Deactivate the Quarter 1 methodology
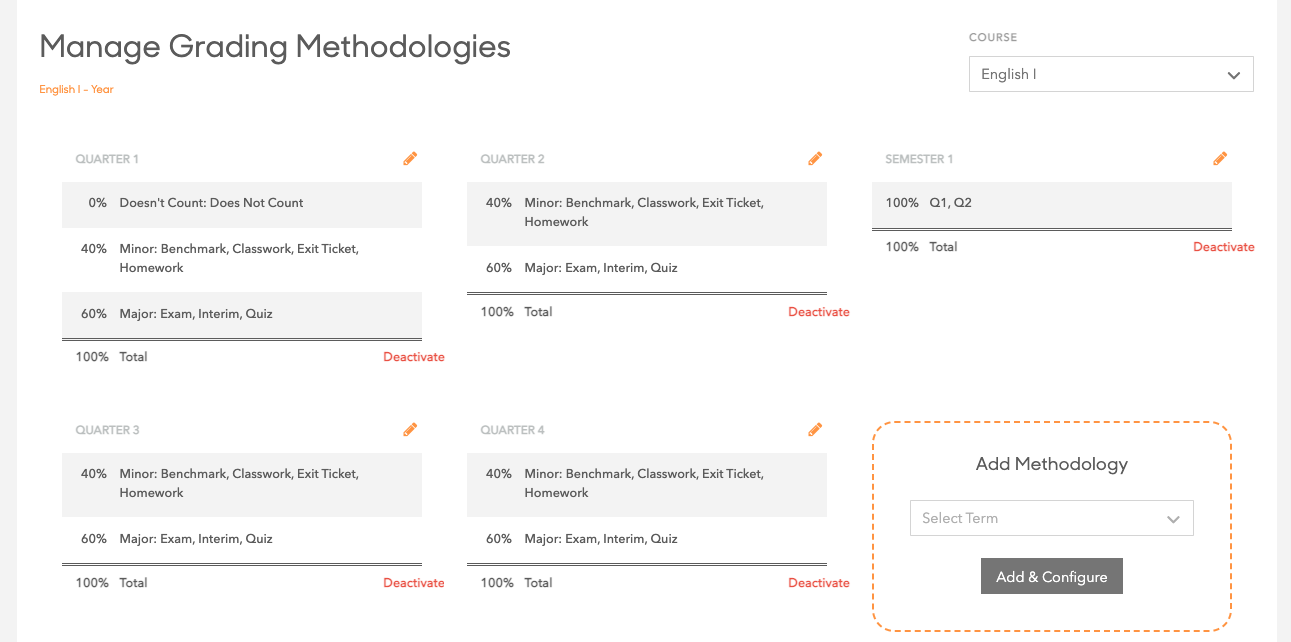The image size is (1291, 642). pos(414,357)
